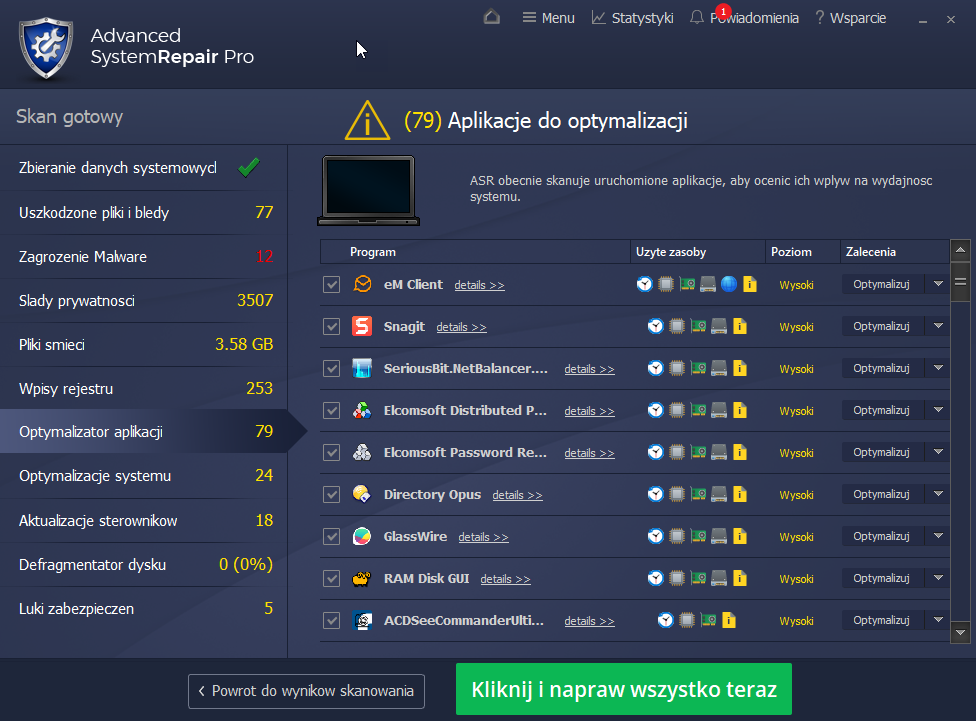Click the Snagit app icon

click(x=362, y=326)
